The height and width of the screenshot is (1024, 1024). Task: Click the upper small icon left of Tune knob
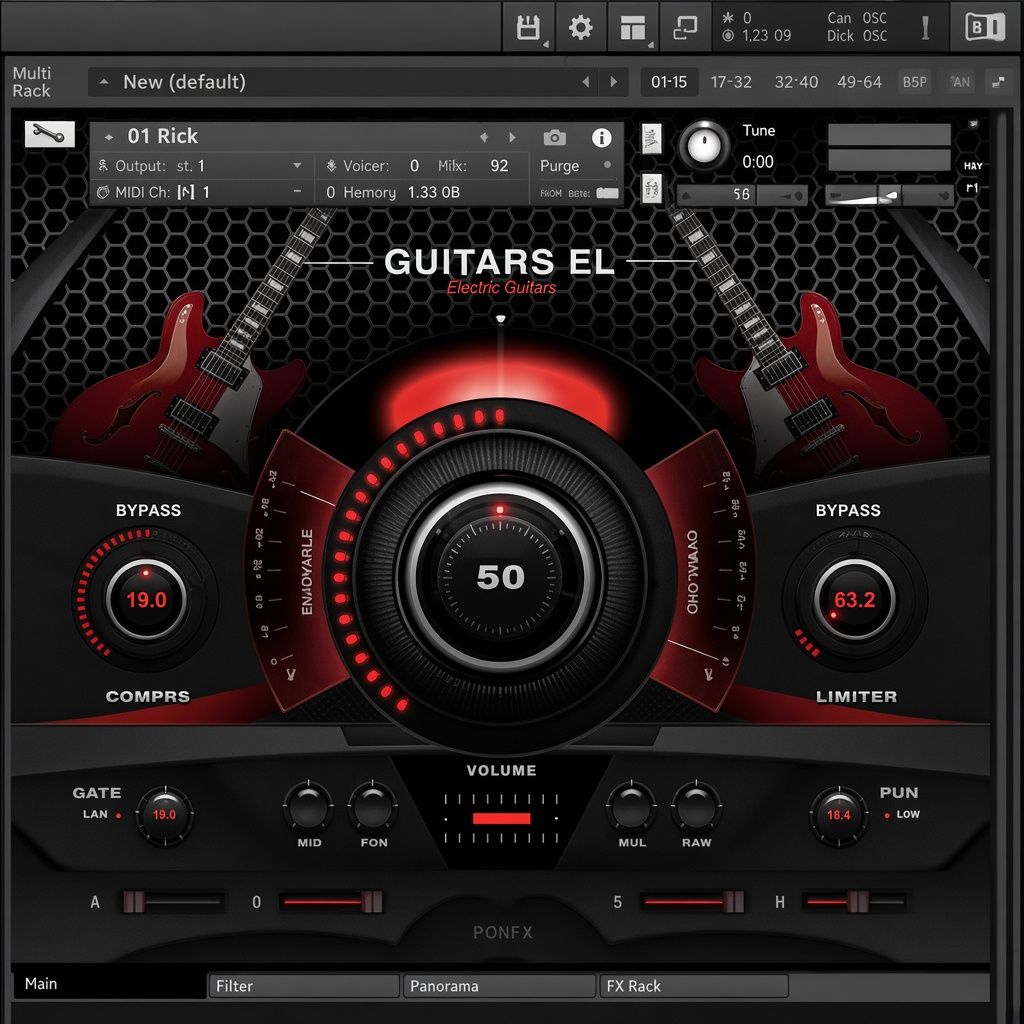point(651,138)
